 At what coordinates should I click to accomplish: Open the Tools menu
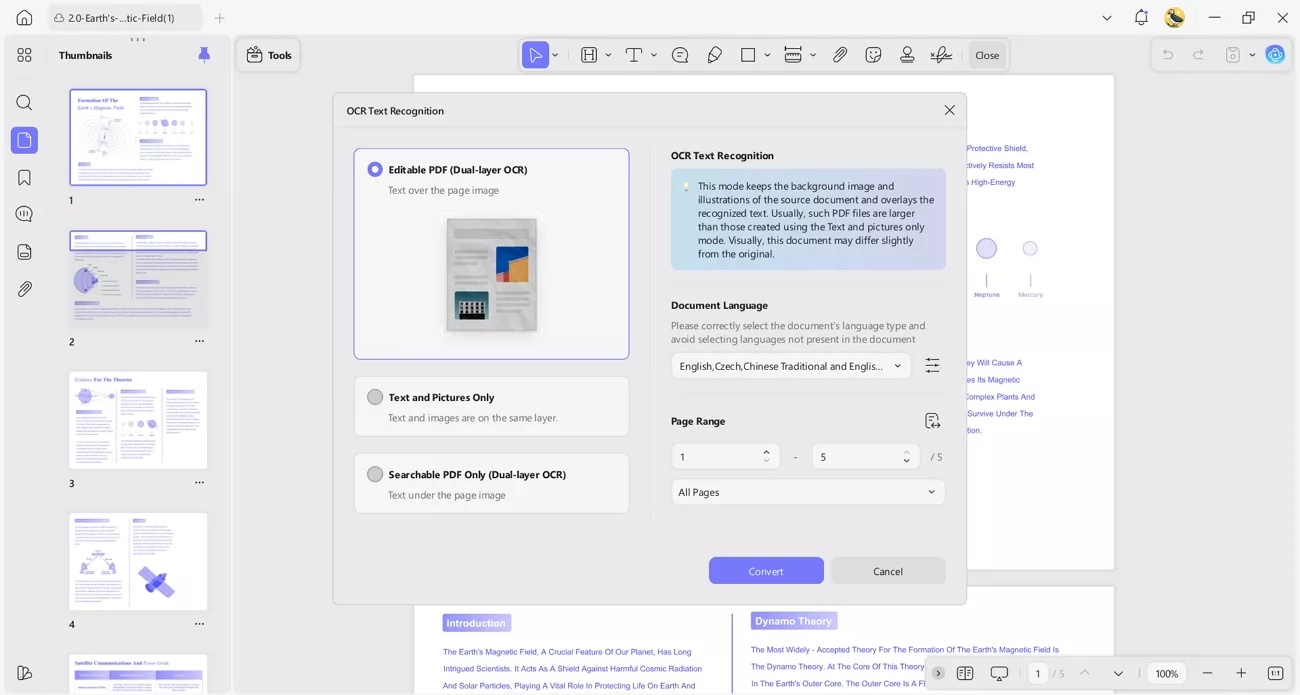(268, 55)
